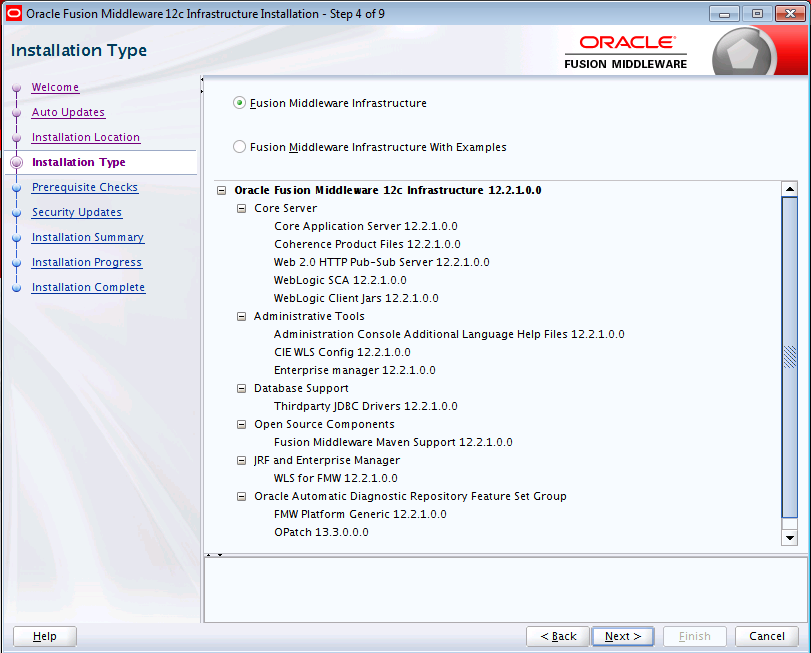Click the Help button

pyautogui.click(x=44, y=636)
